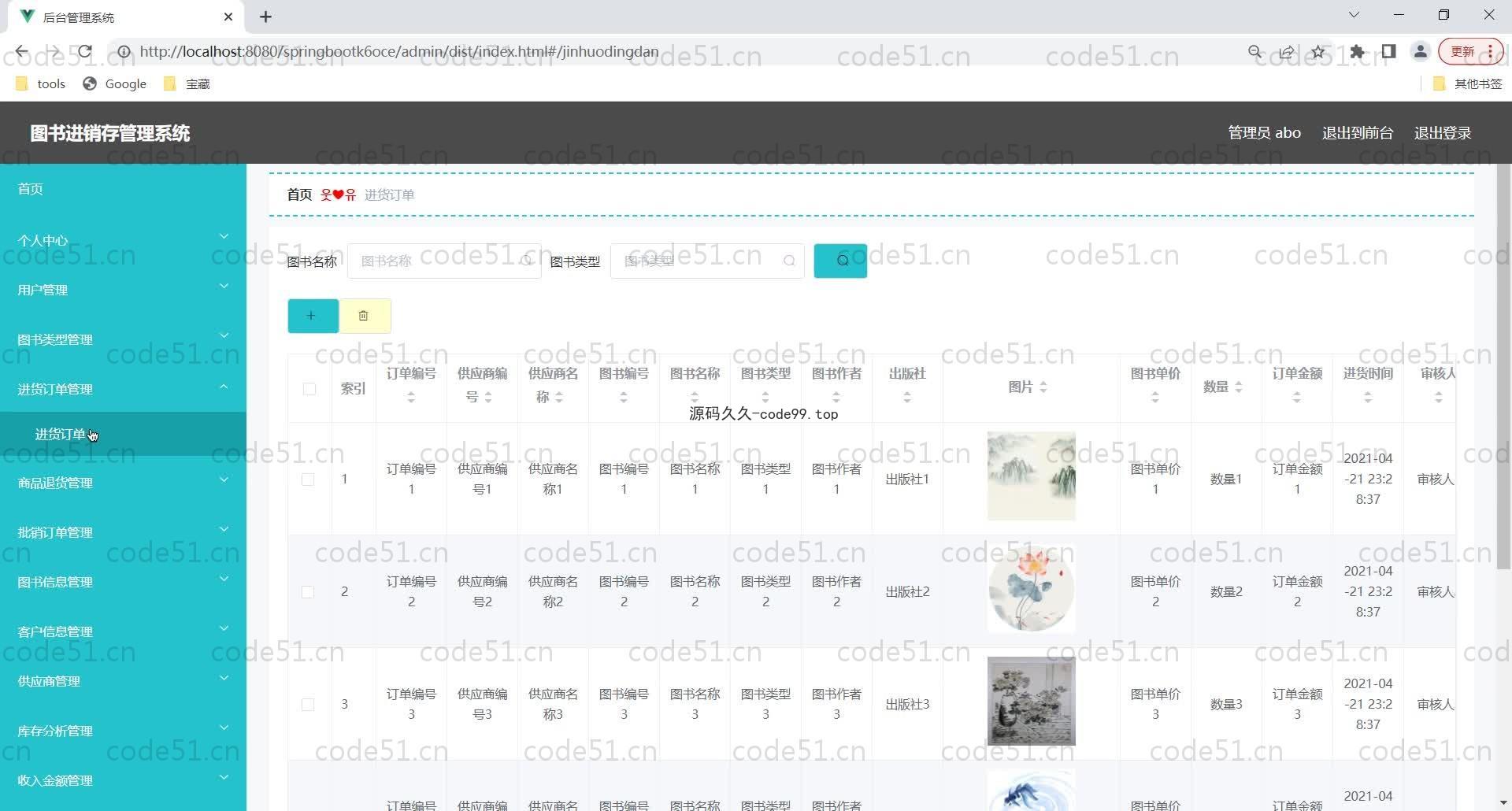The width and height of the screenshot is (1512, 811).
Task: Focus the 图书类型 search input
Action: click(x=707, y=261)
